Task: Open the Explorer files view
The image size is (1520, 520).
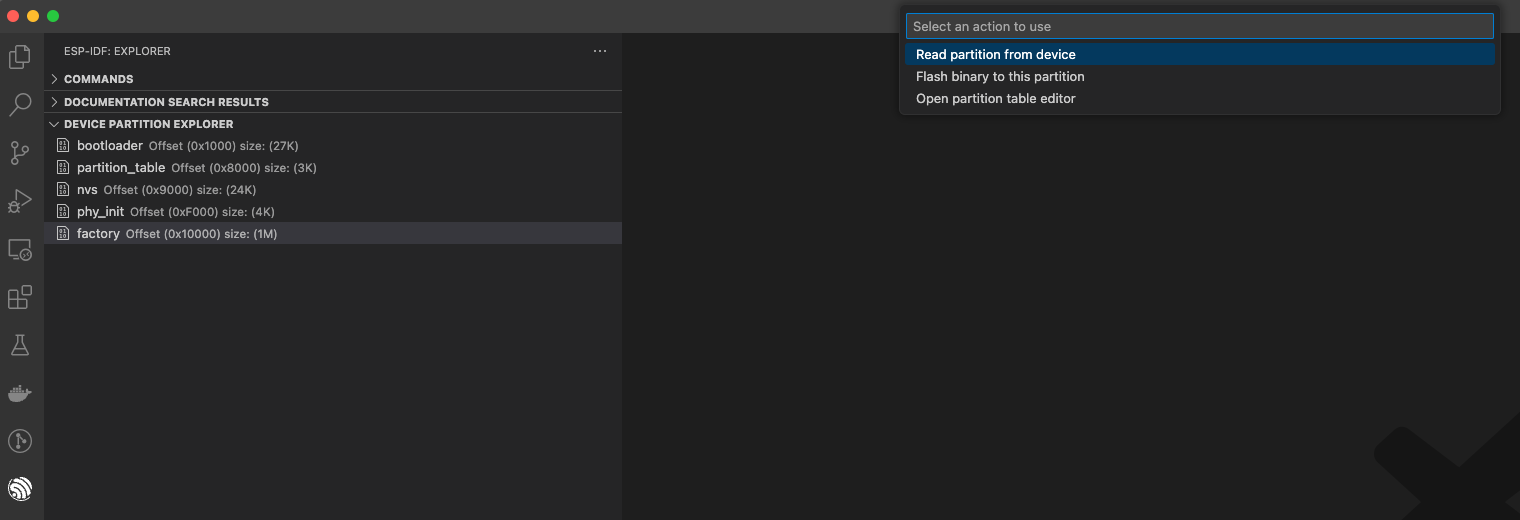Action: pos(20,57)
